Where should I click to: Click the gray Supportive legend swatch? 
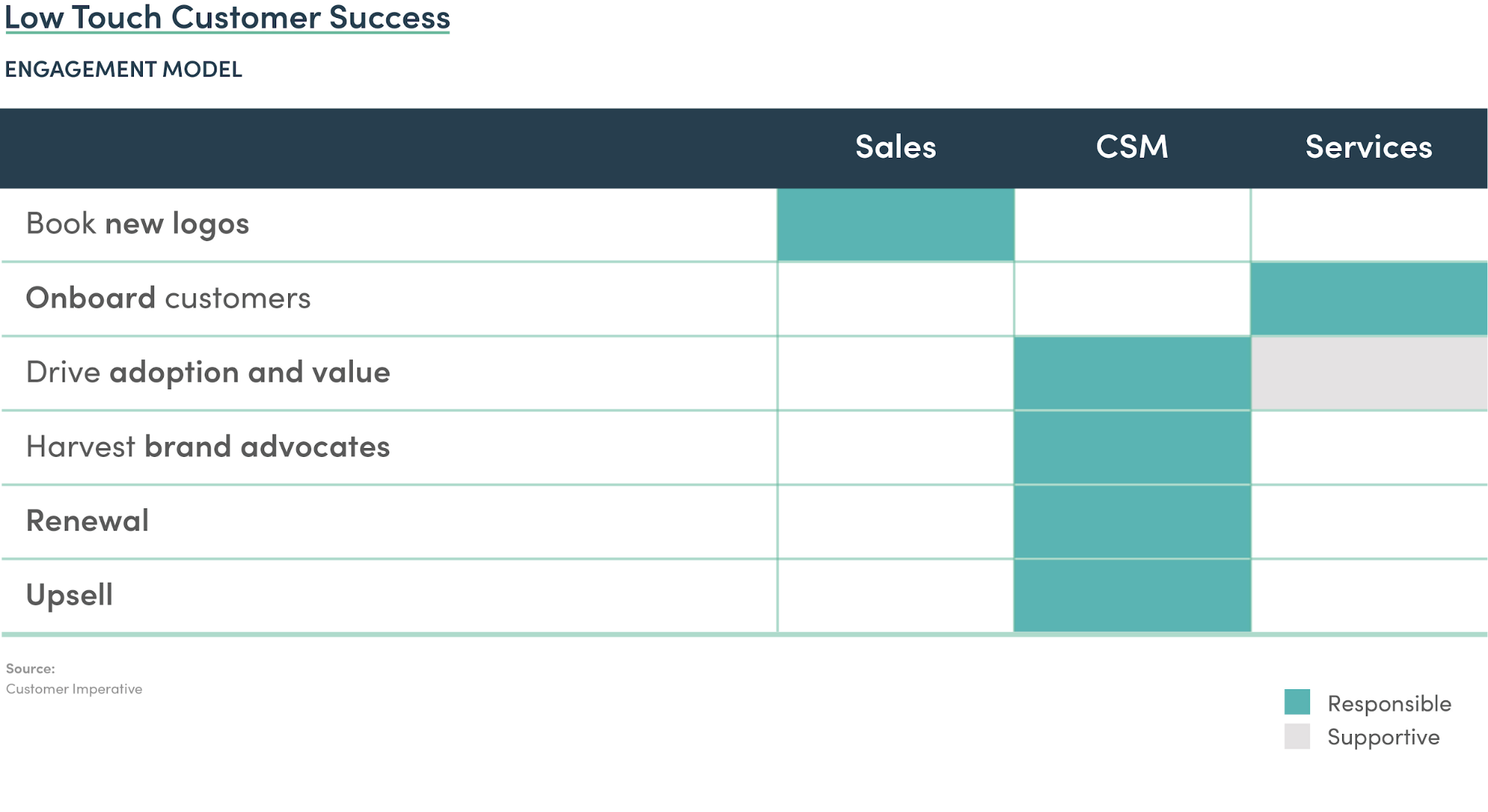[x=1297, y=736]
